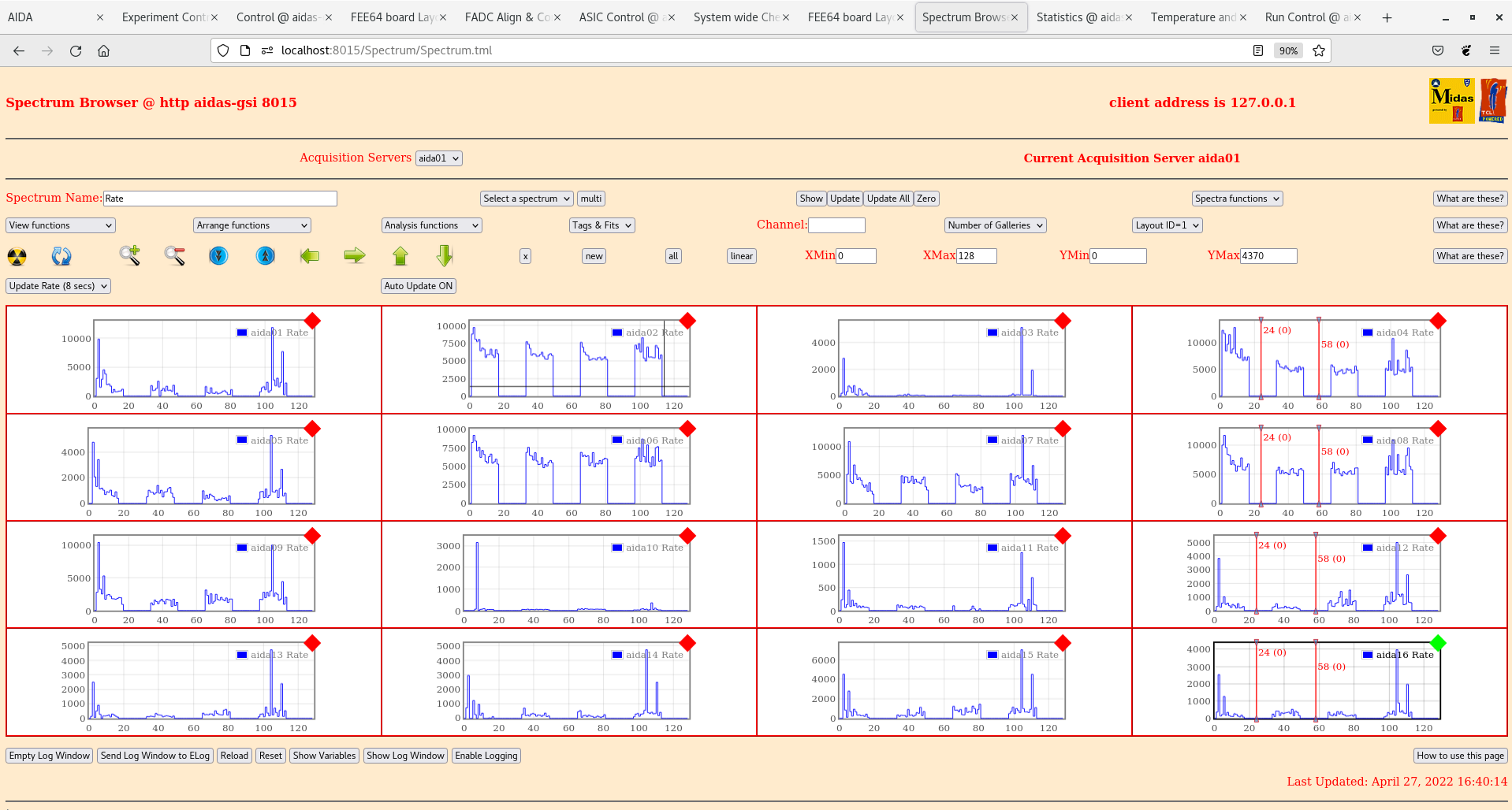Click the 90% zoom level indicator
Screen dimensions: 1512x810
[x=1288, y=50]
